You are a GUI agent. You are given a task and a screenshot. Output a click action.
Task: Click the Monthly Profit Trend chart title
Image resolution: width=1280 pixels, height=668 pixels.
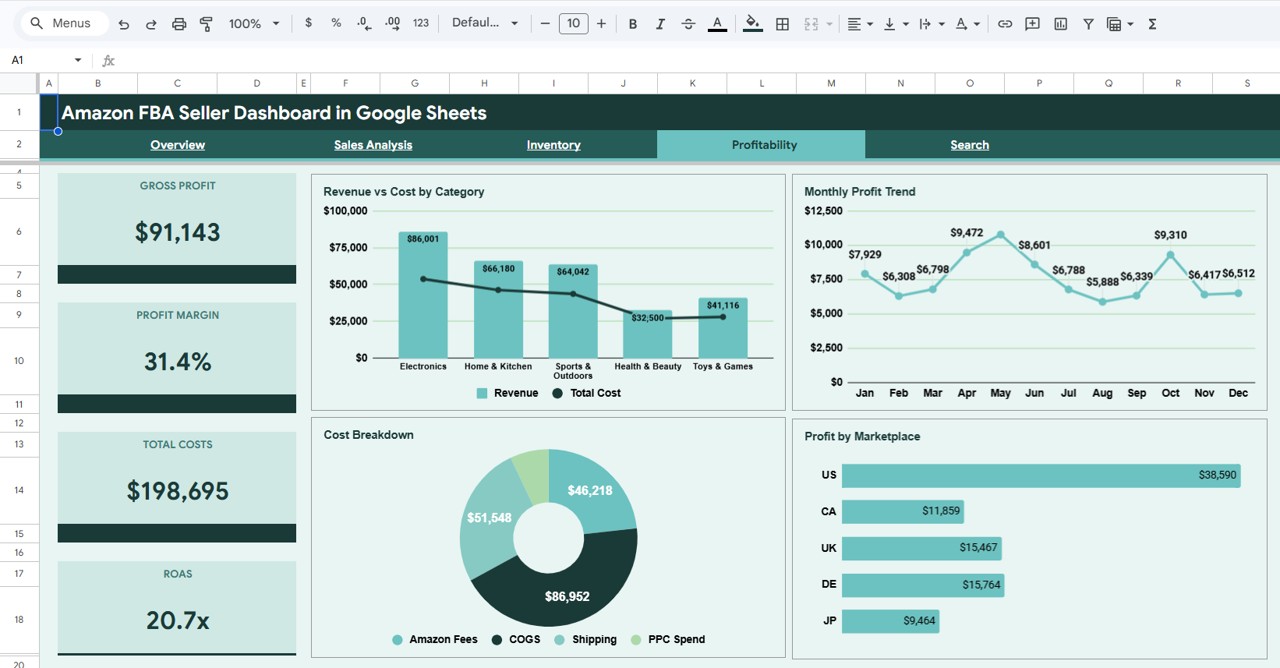tap(860, 192)
